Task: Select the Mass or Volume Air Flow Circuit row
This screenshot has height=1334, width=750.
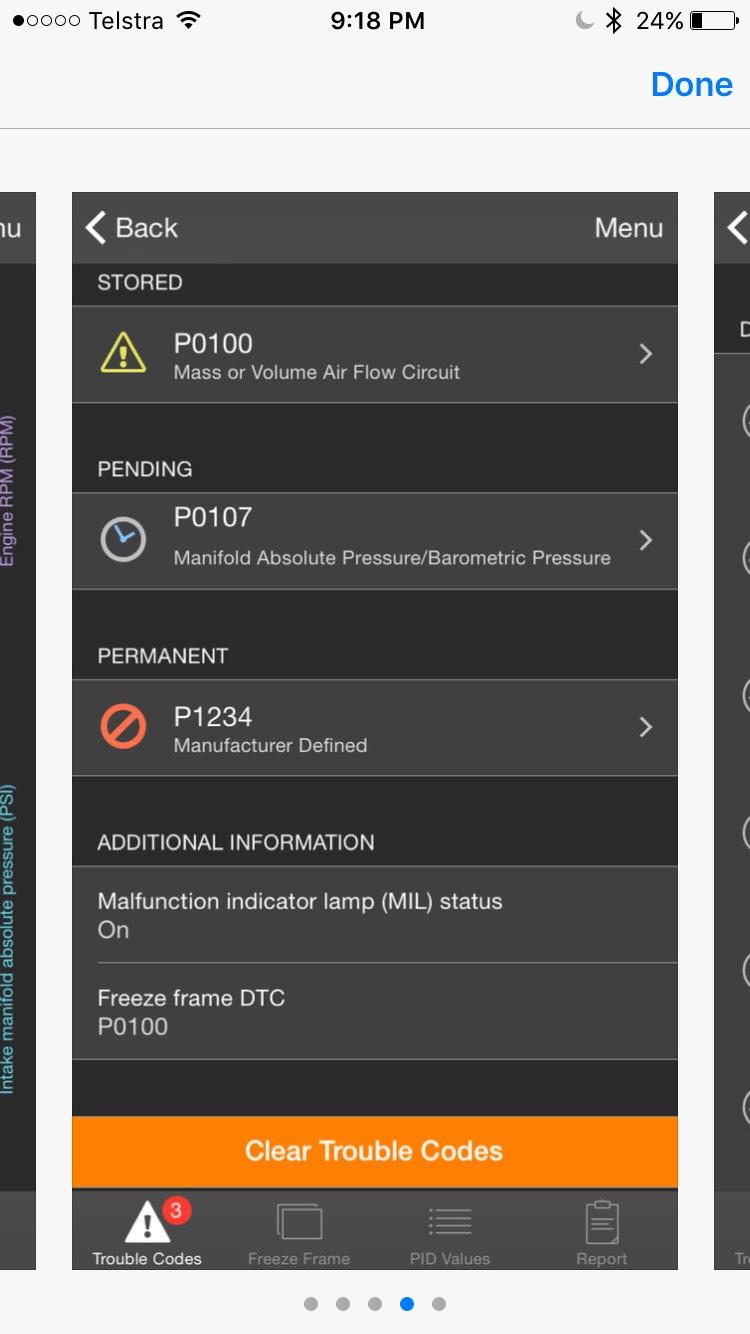Action: point(374,355)
